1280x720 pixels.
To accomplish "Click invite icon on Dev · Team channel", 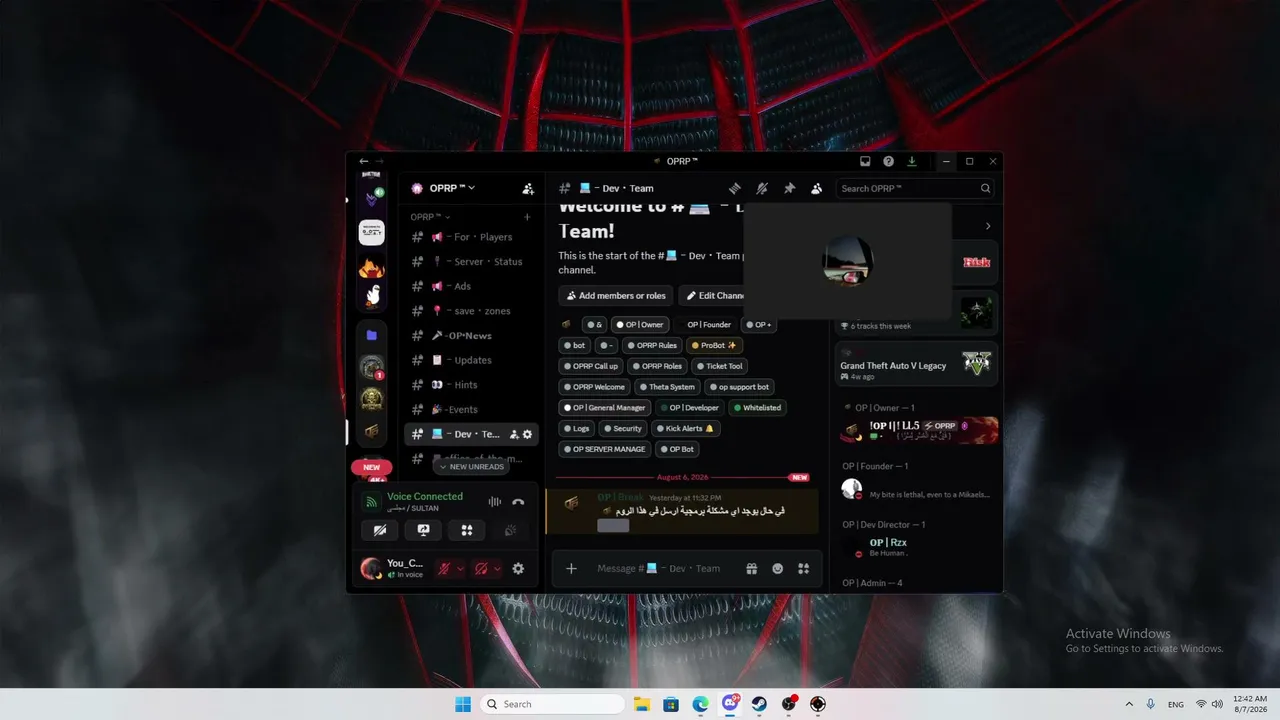I will pos(514,434).
